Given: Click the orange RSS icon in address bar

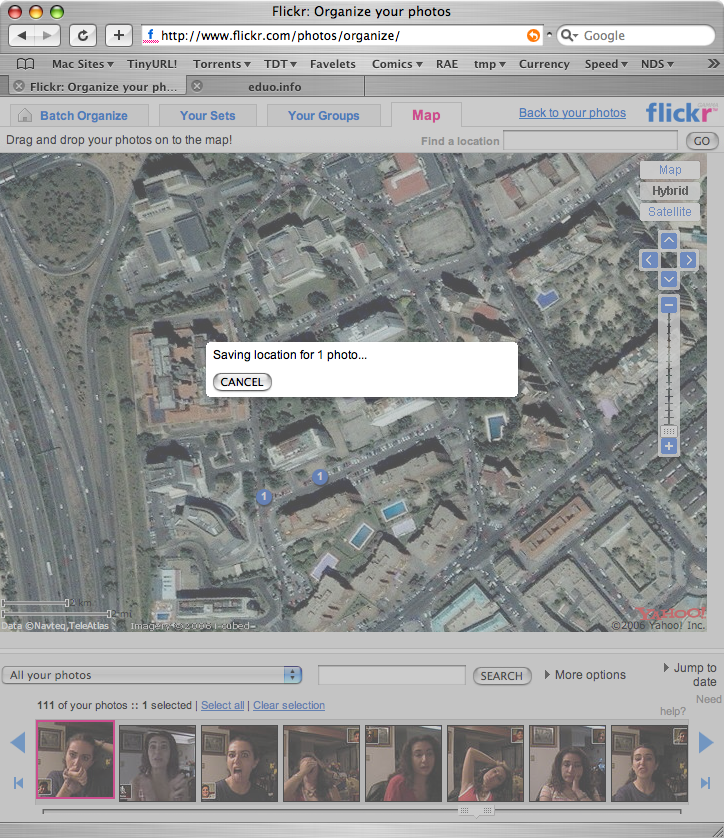Looking at the screenshot, I should pyautogui.click(x=533, y=35).
